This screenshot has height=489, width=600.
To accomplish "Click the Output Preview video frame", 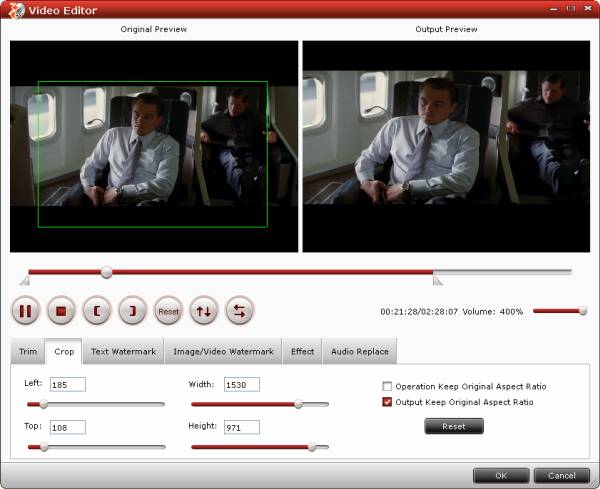I will coord(446,147).
